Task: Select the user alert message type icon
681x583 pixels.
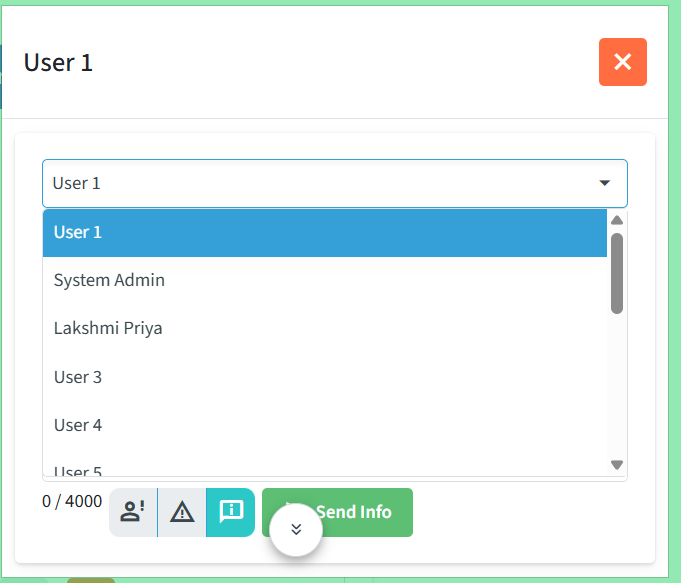Action: click(133, 512)
